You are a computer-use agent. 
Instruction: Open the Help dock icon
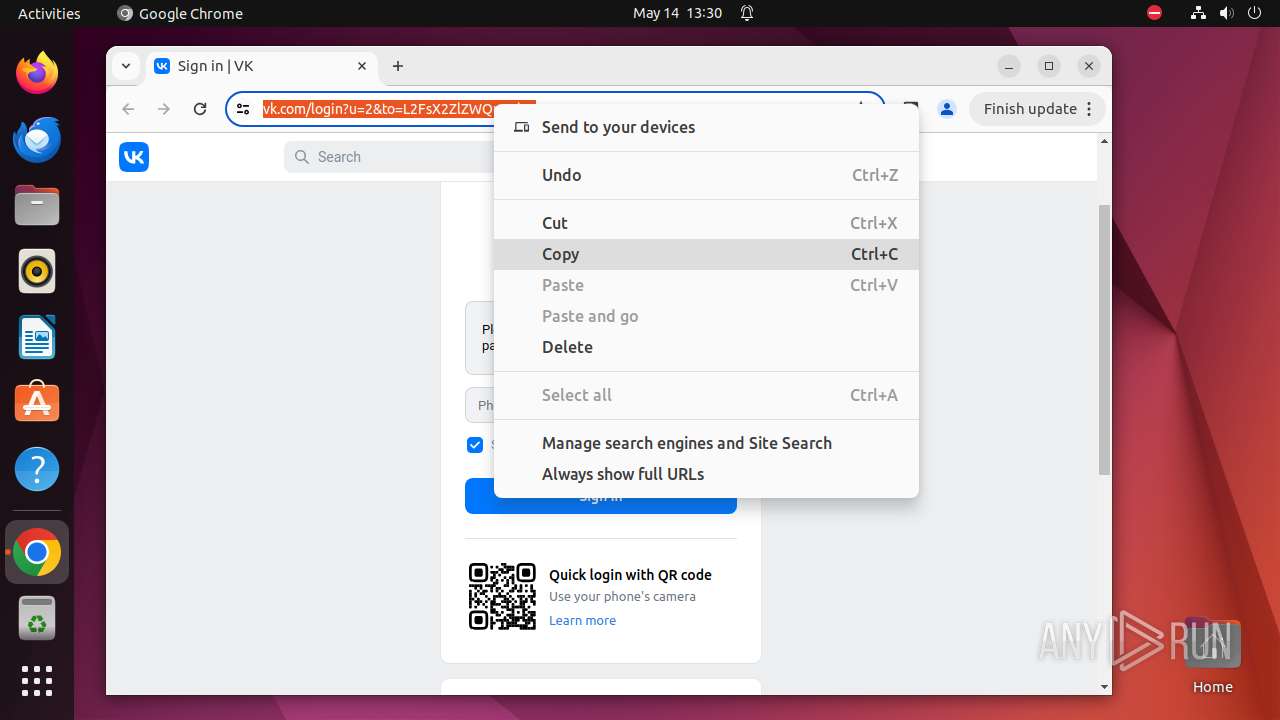(x=37, y=469)
